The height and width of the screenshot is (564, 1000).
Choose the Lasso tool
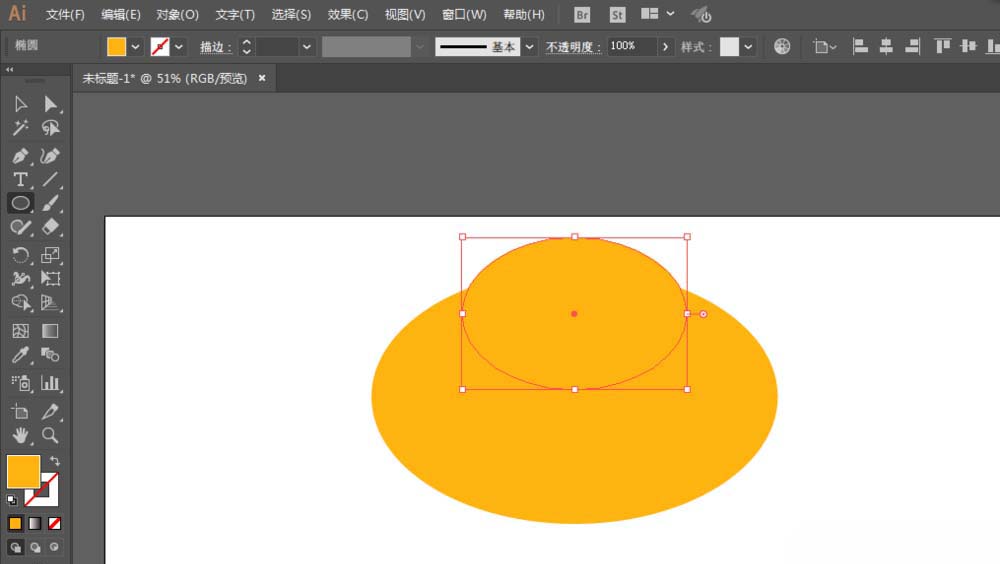(50, 128)
